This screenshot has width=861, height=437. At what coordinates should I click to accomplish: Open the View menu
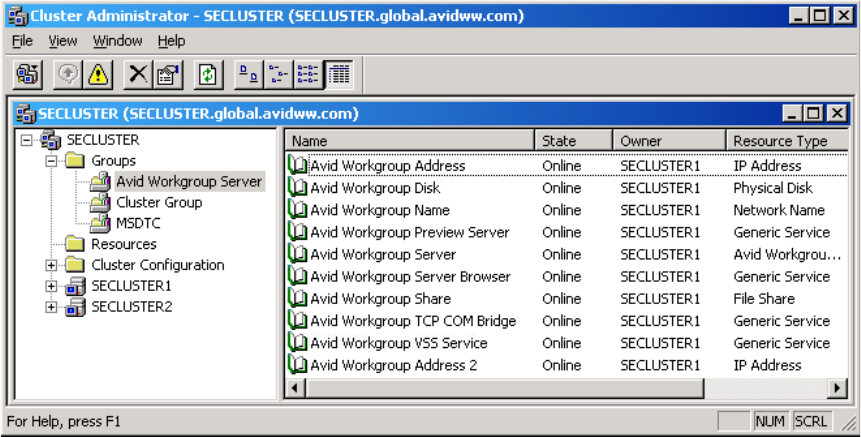click(x=63, y=41)
